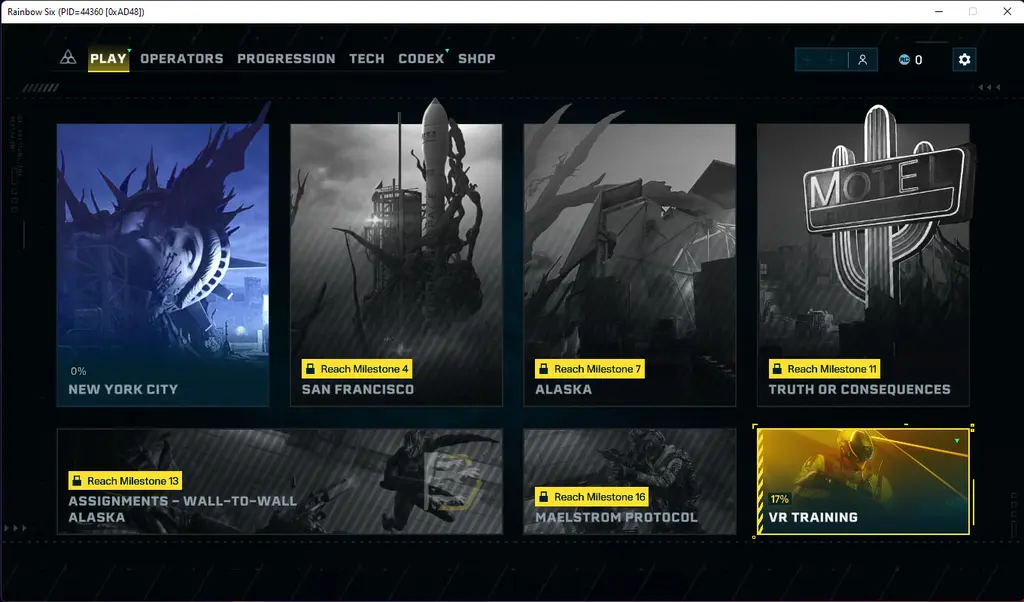The image size is (1024, 602).
Task: Select the New York City mission card
Action: pos(163,265)
